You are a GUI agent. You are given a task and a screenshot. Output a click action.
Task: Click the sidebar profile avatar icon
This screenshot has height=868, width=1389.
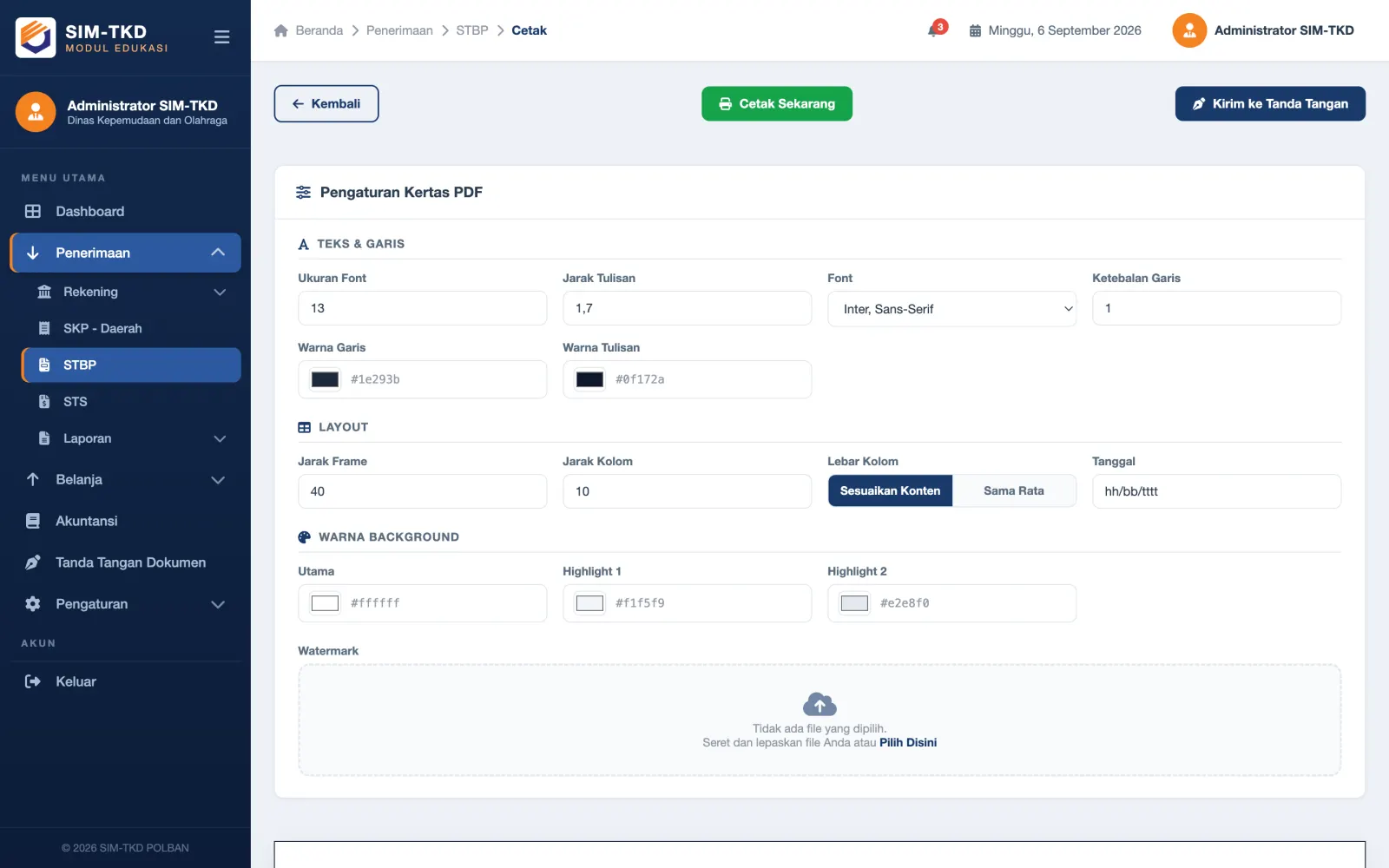pos(36,112)
